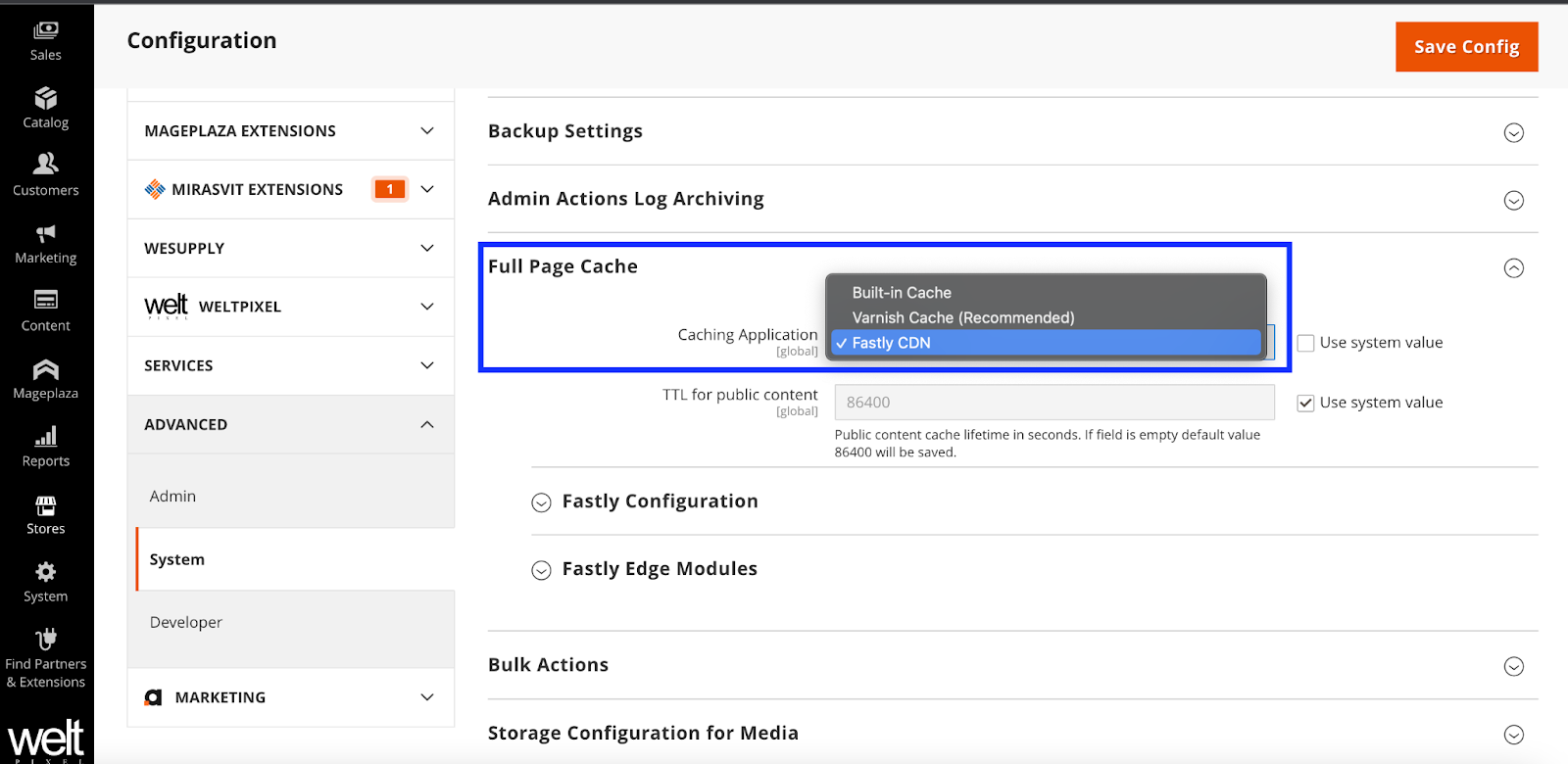
Task: Select Fastly CDN option
Action: point(1046,343)
